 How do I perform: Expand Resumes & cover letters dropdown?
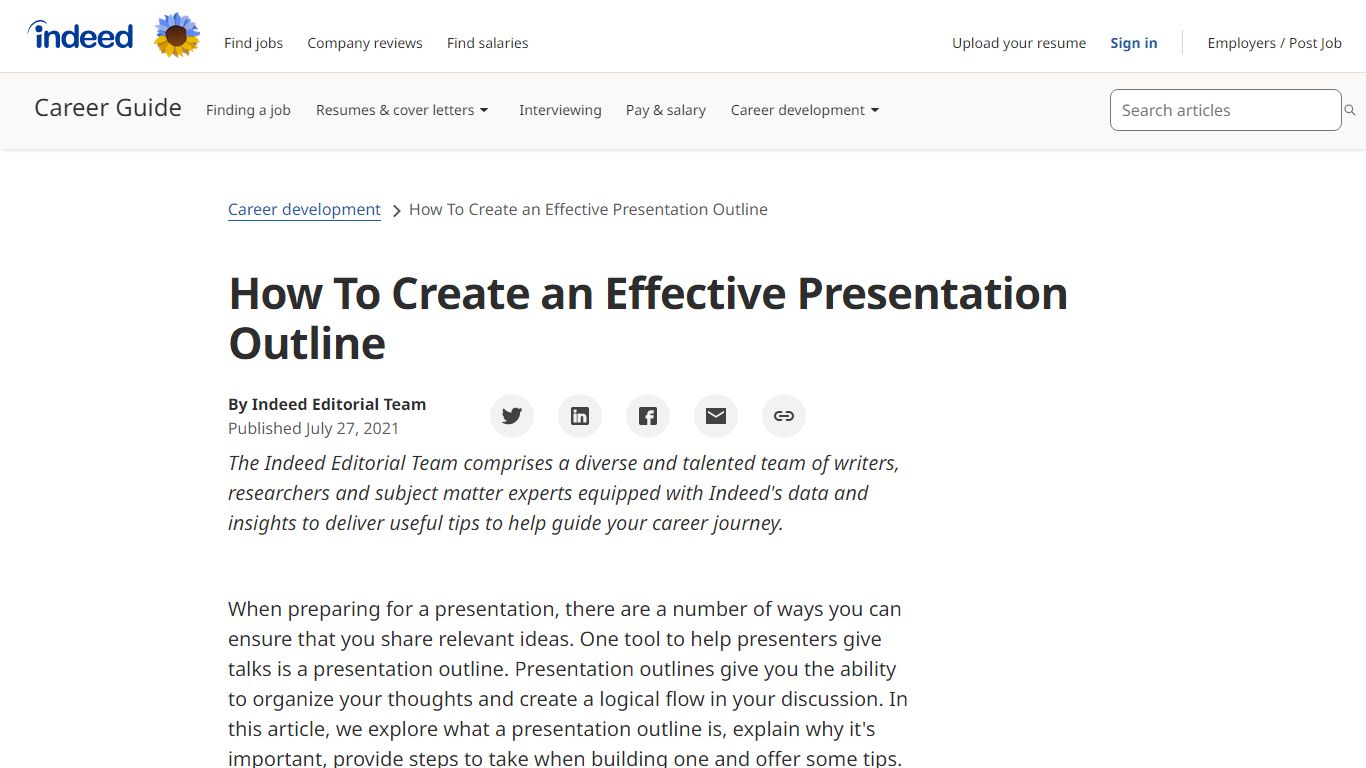[402, 110]
